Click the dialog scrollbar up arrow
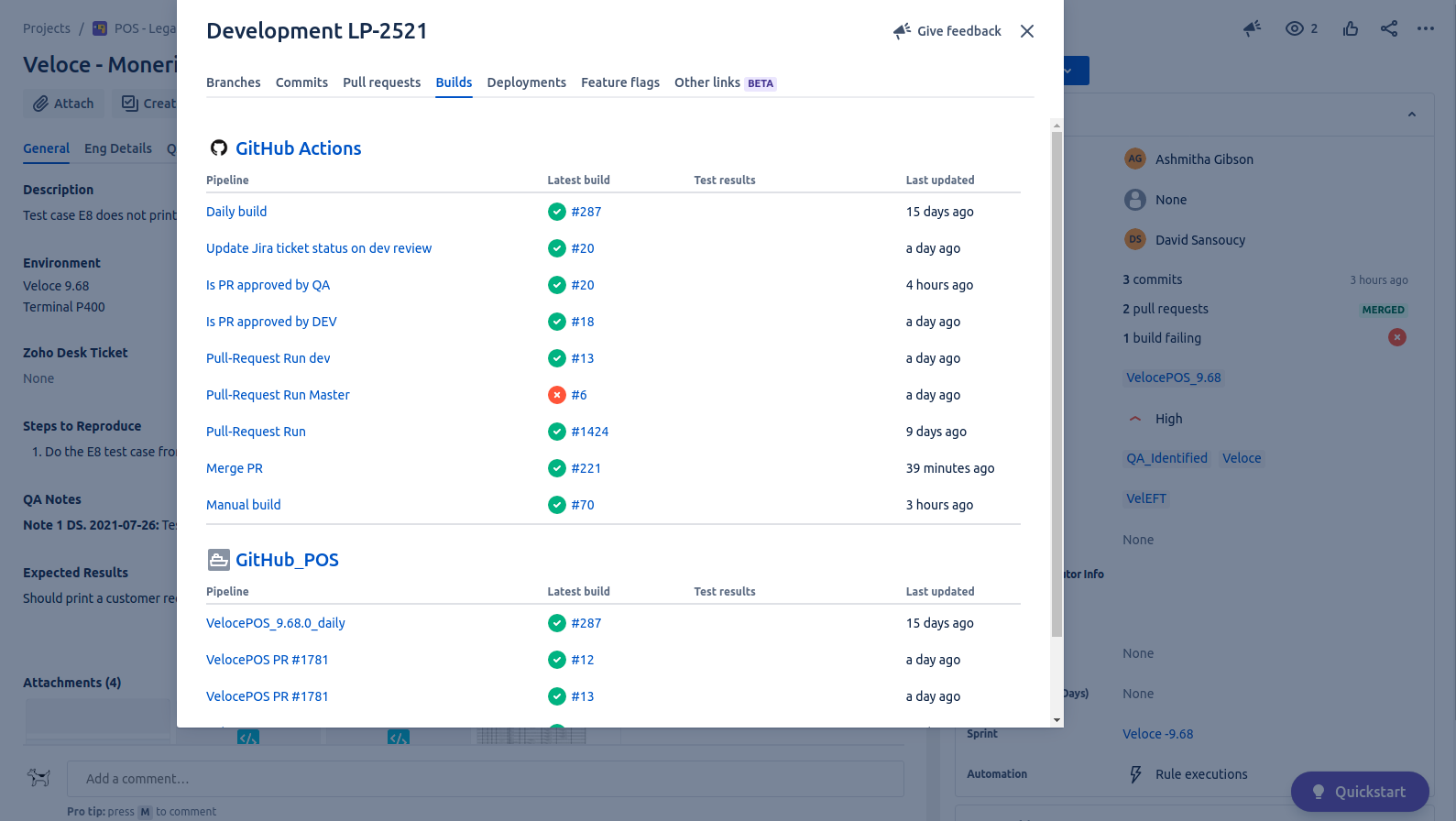The width and height of the screenshot is (1456, 821). coord(1057,126)
